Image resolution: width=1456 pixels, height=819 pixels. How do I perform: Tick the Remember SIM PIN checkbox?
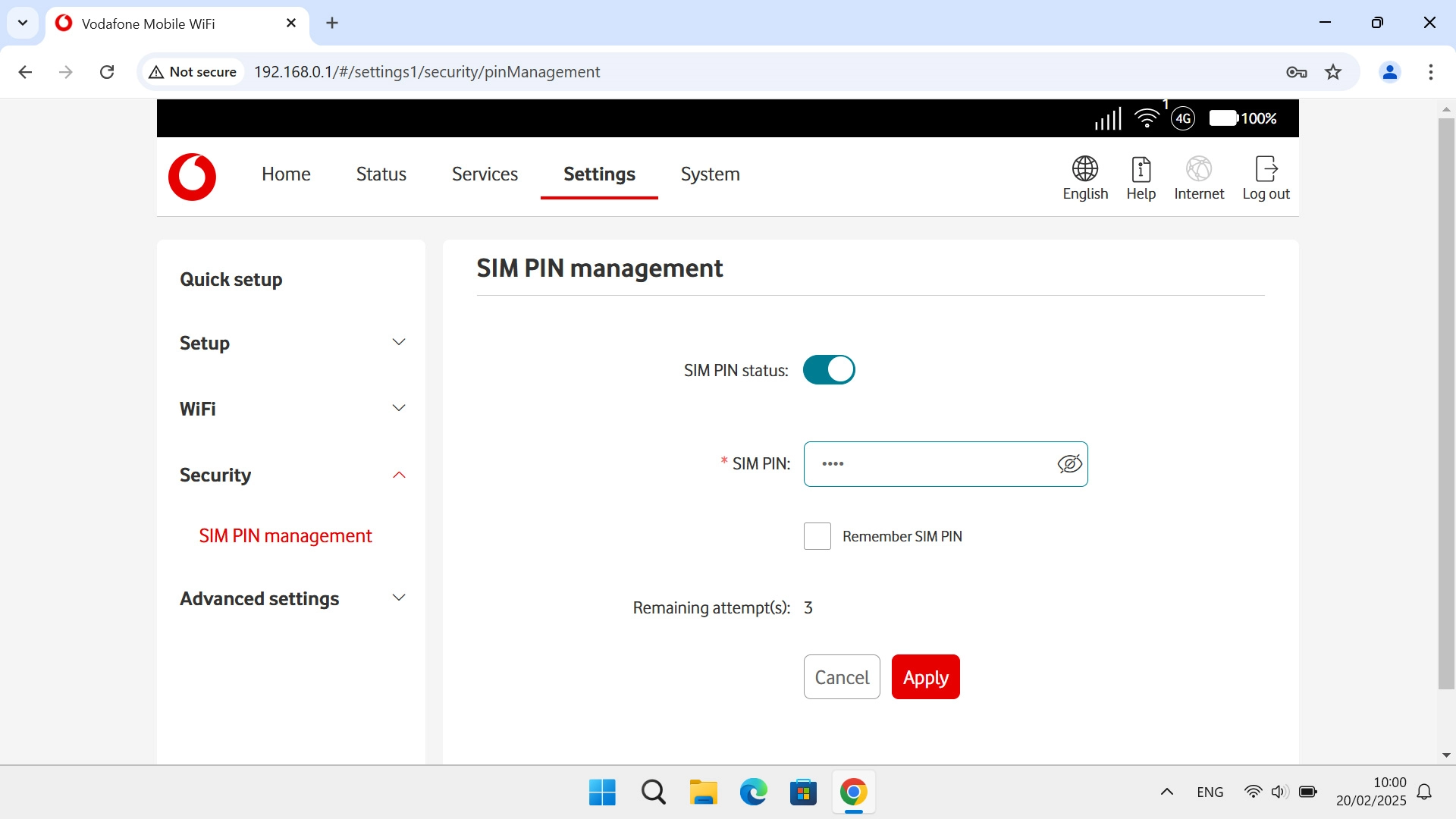(817, 536)
